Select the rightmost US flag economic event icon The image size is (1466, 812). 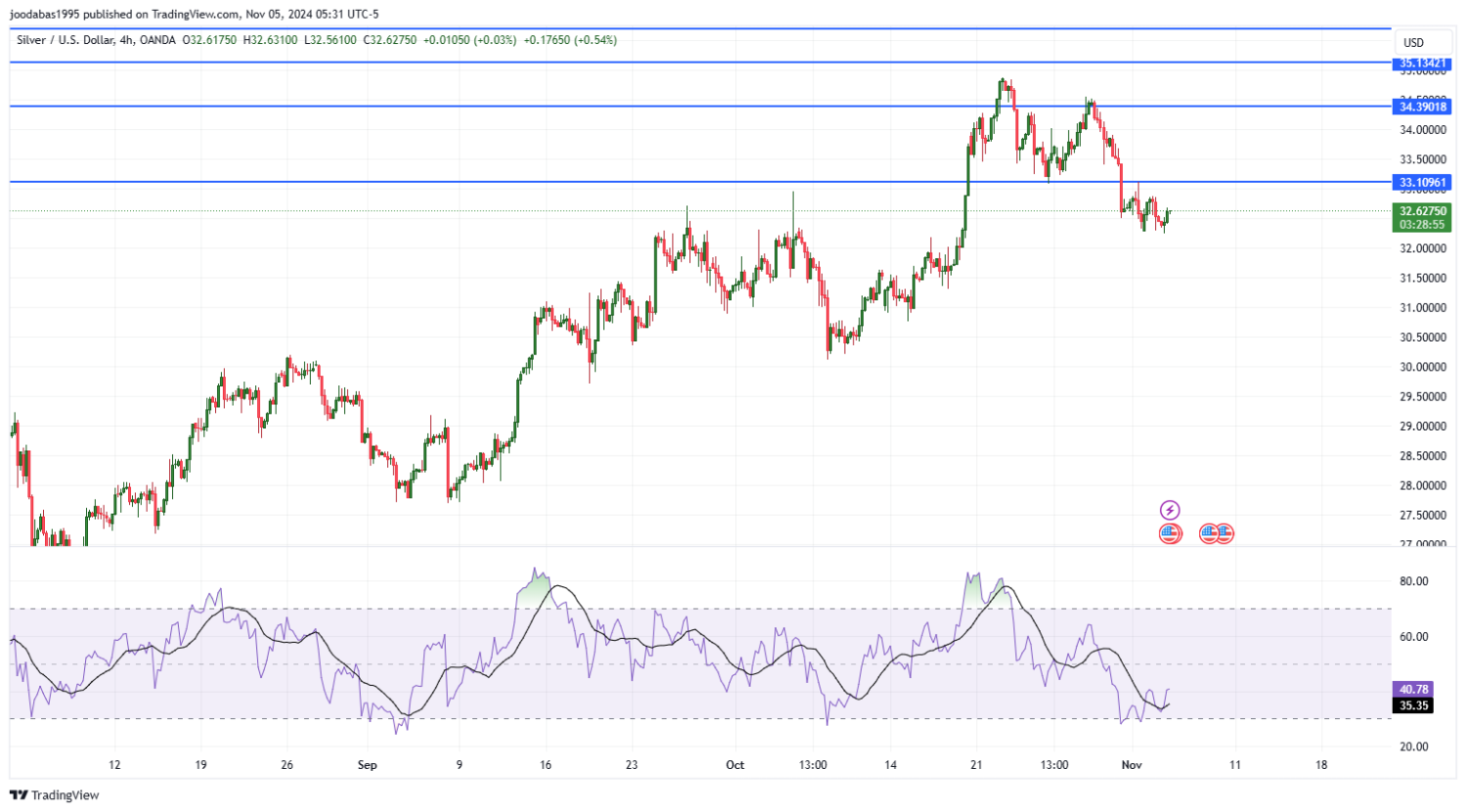pyautogui.click(x=1225, y=534)
